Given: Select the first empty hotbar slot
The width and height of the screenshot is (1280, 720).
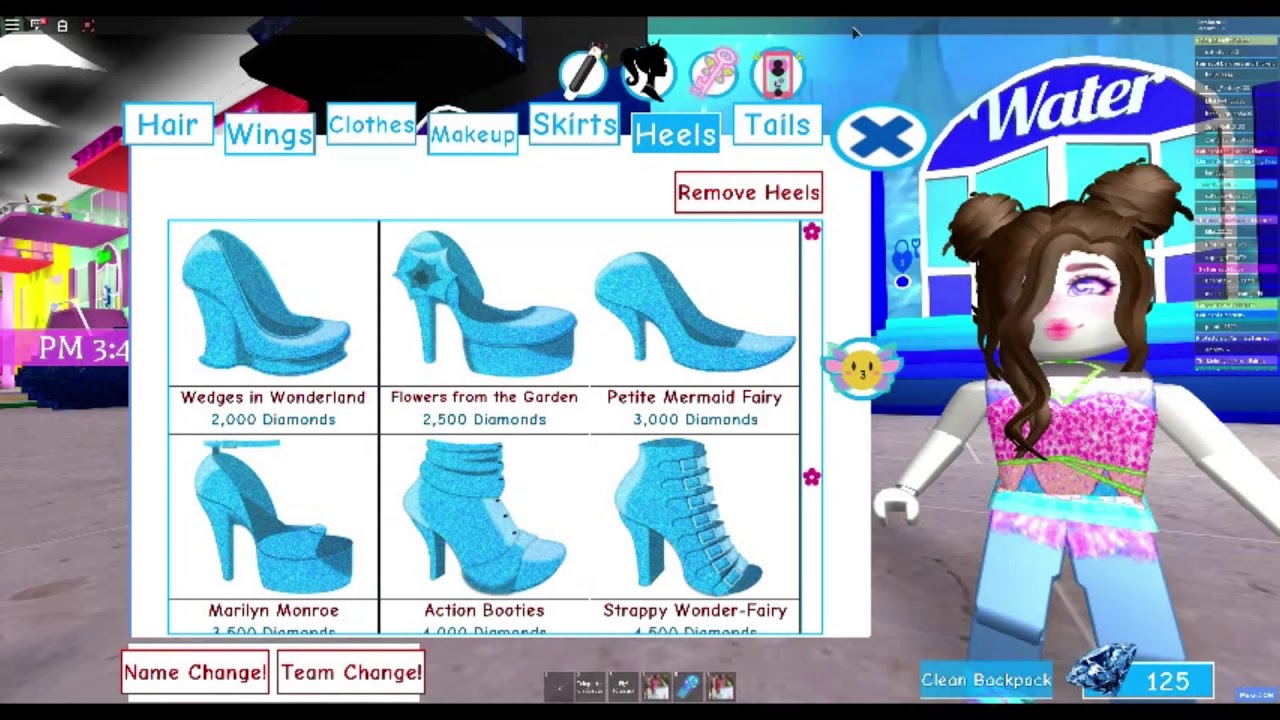Looking at the screenshot, I should (x=559, y=686).
